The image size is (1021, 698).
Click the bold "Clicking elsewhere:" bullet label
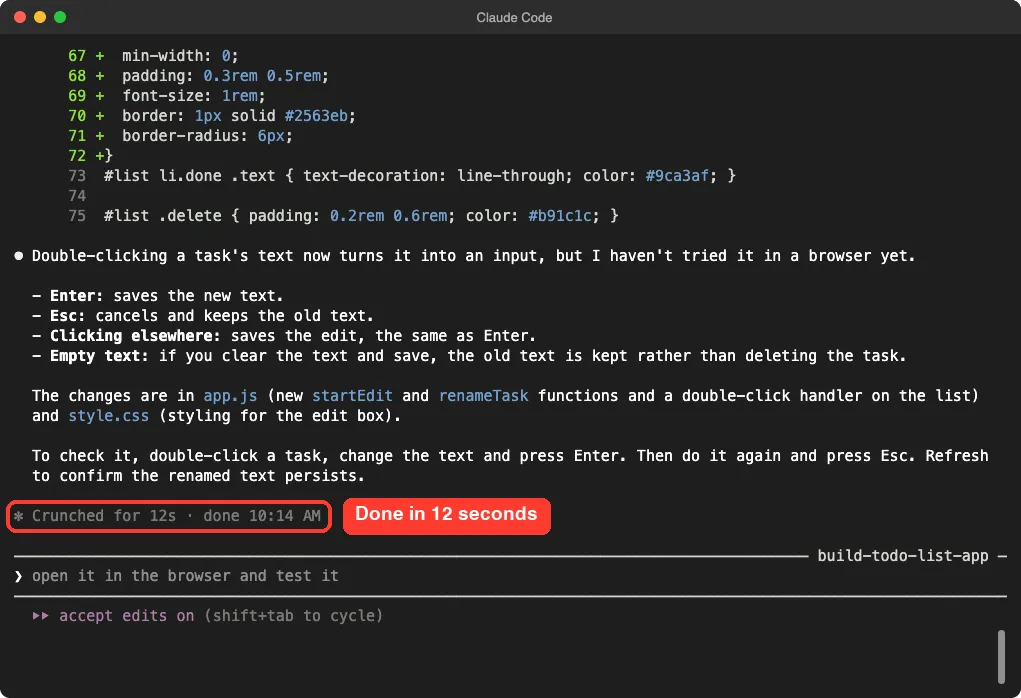[135, 336]
